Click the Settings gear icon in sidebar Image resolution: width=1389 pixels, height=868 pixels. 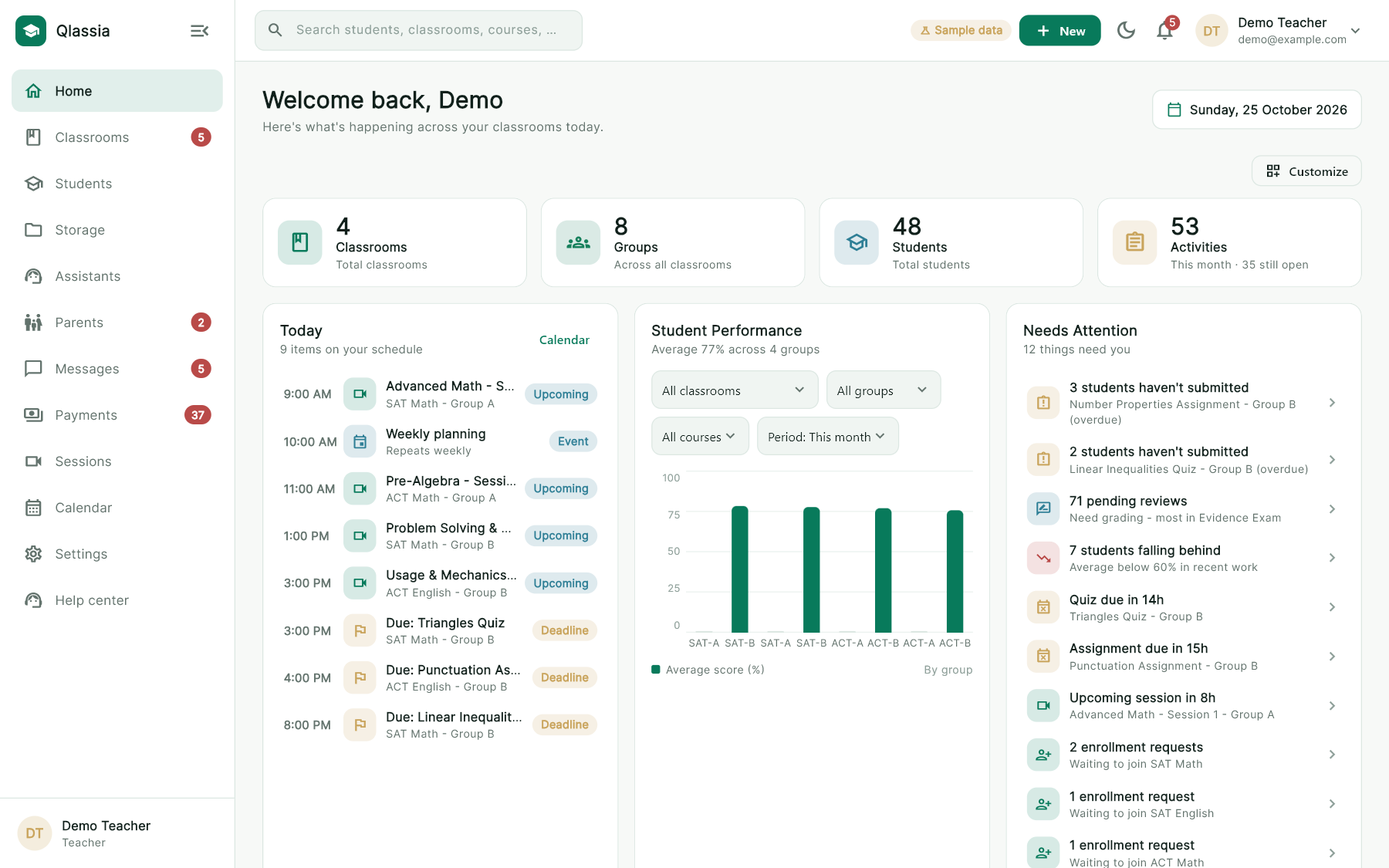(x=33, y=554)
